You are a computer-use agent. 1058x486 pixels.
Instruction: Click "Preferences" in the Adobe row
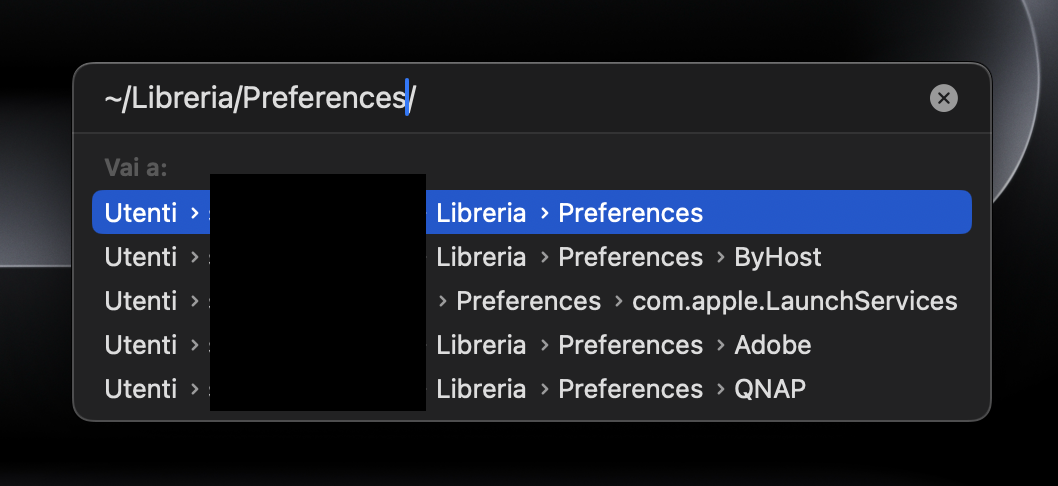(x=630, y=345)
